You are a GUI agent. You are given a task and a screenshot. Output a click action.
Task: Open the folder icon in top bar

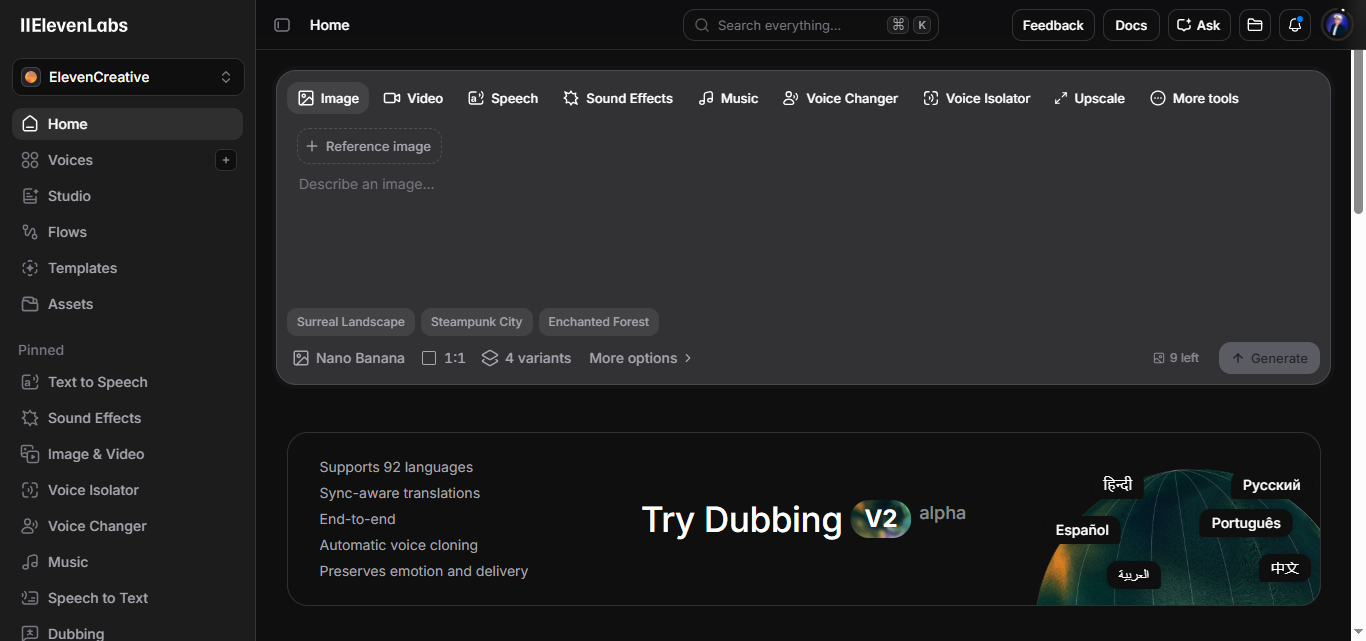tap(1255, 25)
